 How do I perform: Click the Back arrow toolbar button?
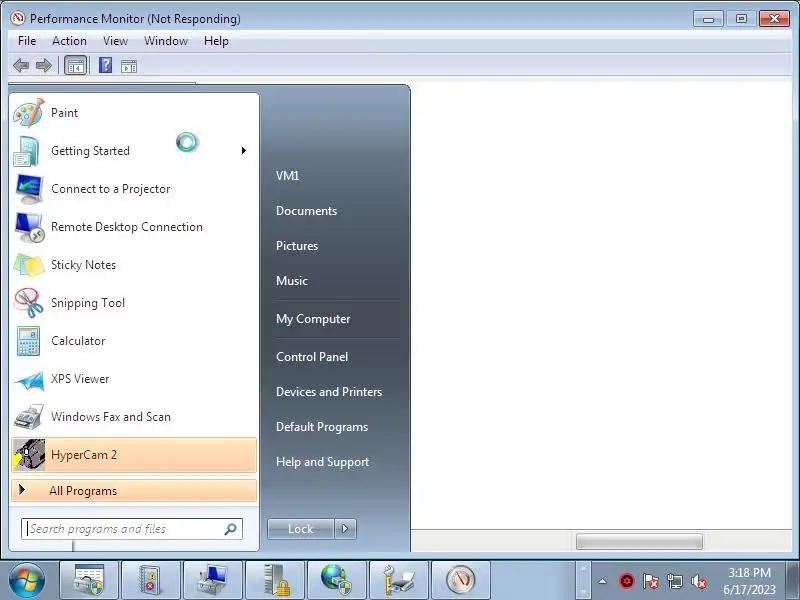[x=21, y=65]
